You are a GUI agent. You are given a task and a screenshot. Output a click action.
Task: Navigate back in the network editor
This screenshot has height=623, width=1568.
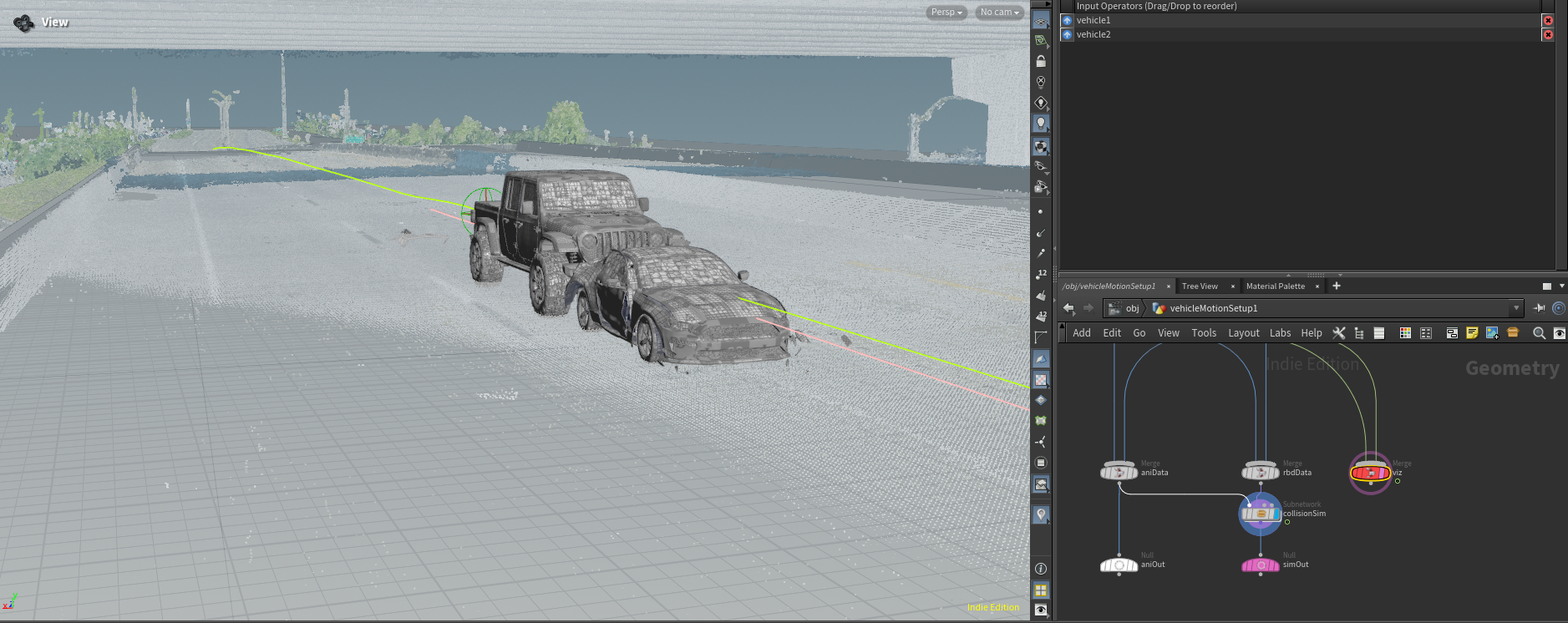point(1068,308)
